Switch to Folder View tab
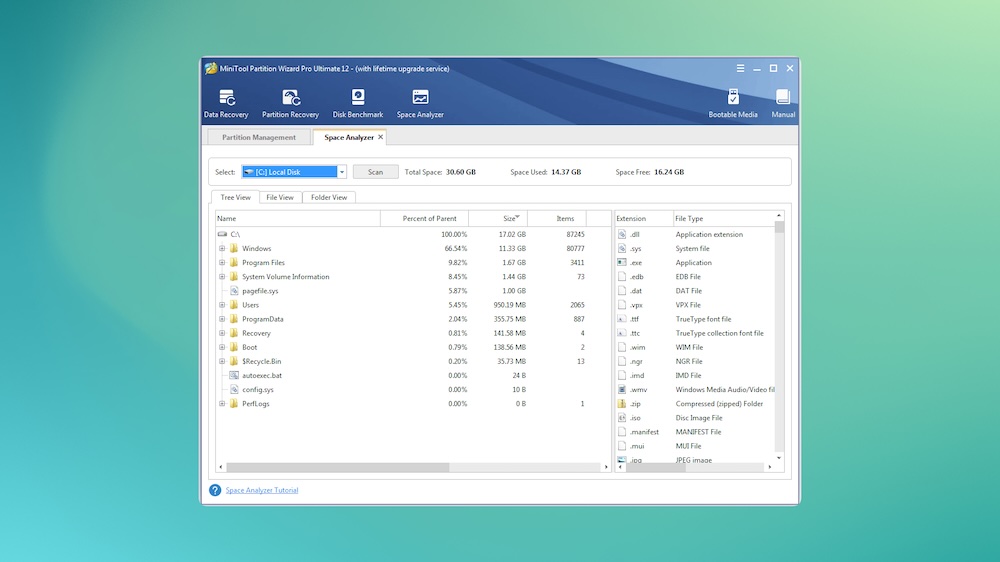 click(329, 197)
